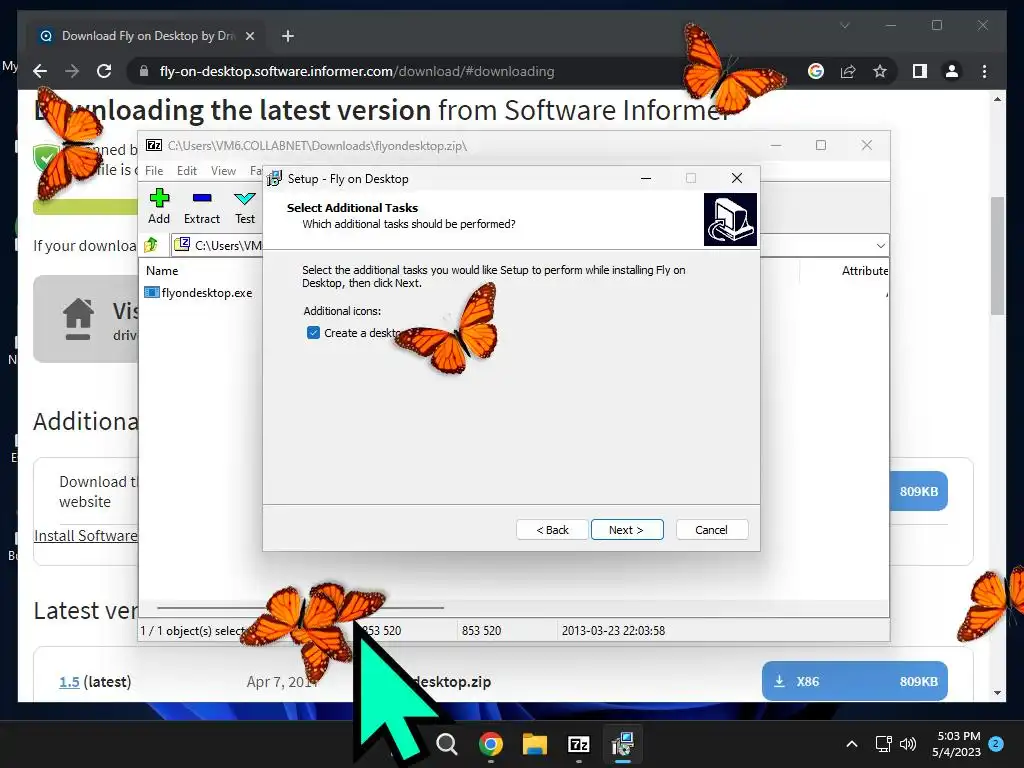The height and width of the screenshot is (768, 1024).
Task: Sort 7-Zip list by Attributes column
Action: click(865, 270)
